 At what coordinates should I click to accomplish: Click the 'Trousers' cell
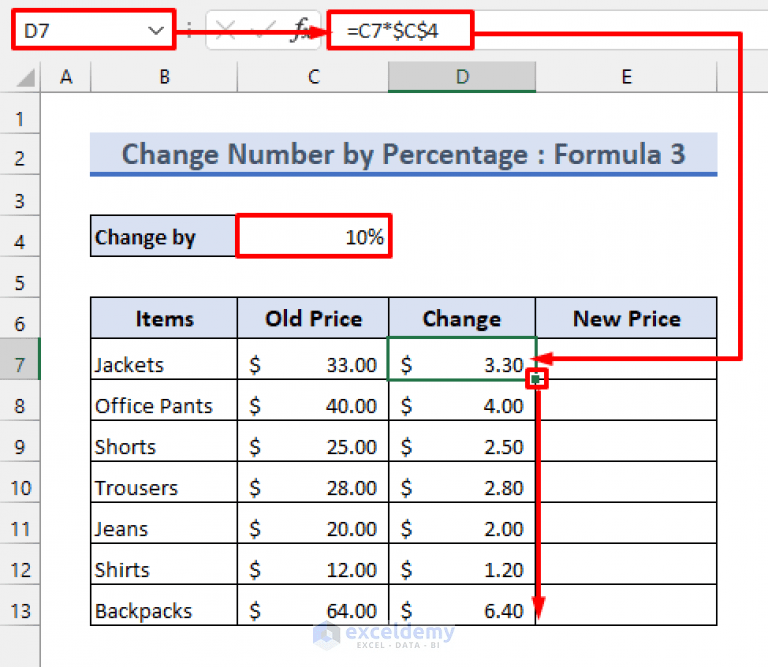[164, 482]
